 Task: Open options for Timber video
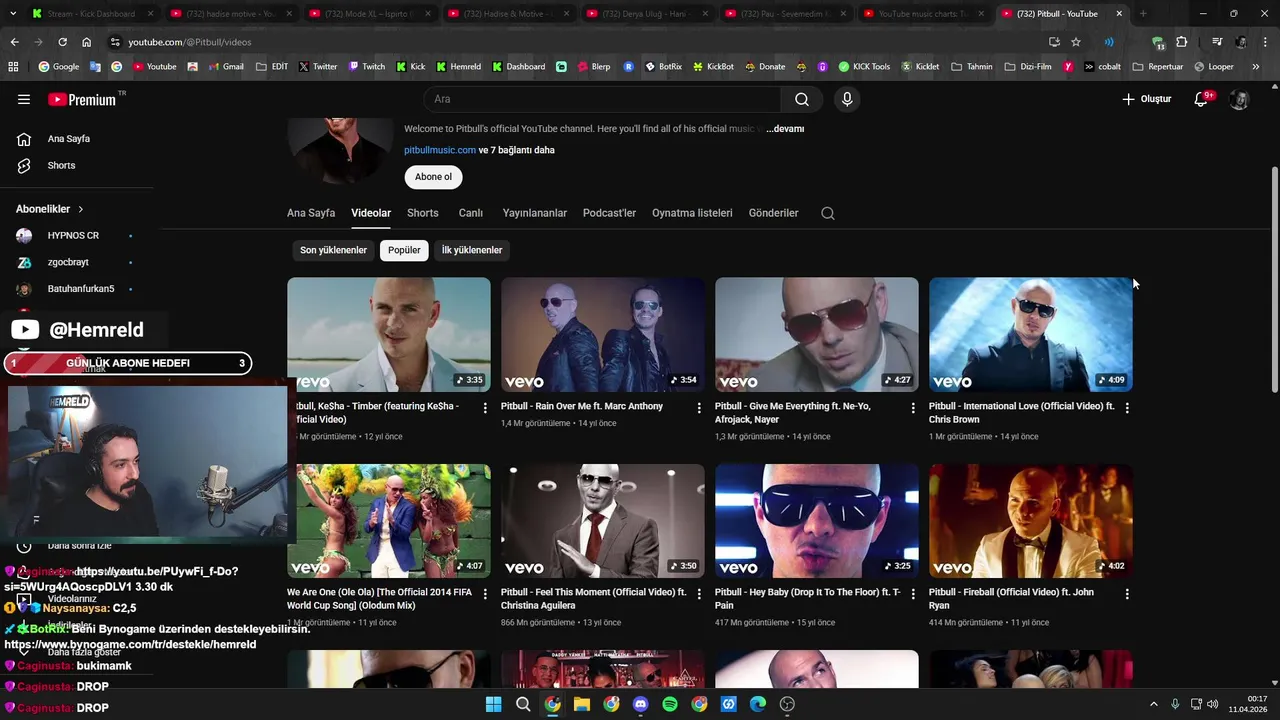[485, 408]
